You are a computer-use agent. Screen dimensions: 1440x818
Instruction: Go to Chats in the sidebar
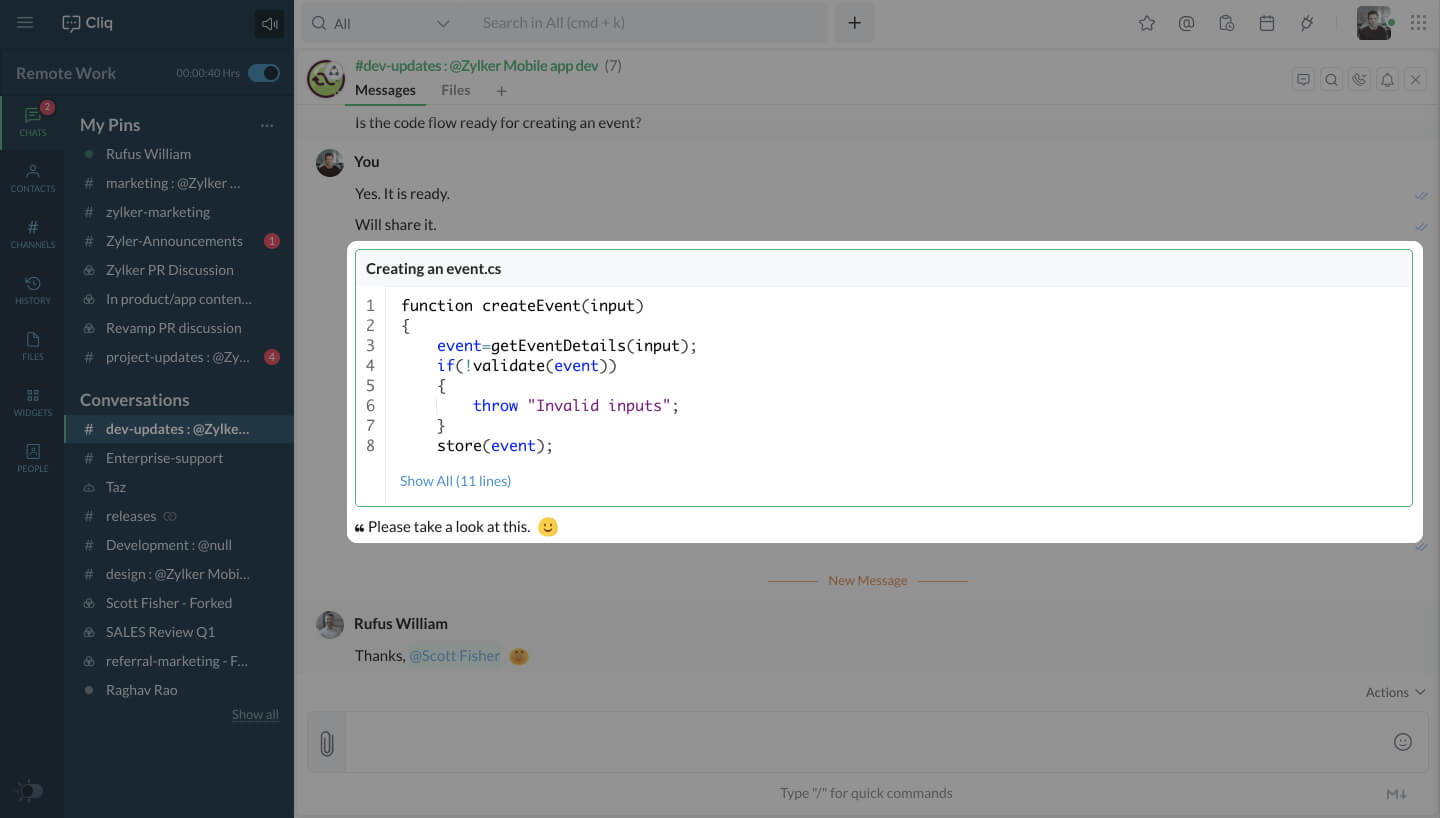coord(33,121)
